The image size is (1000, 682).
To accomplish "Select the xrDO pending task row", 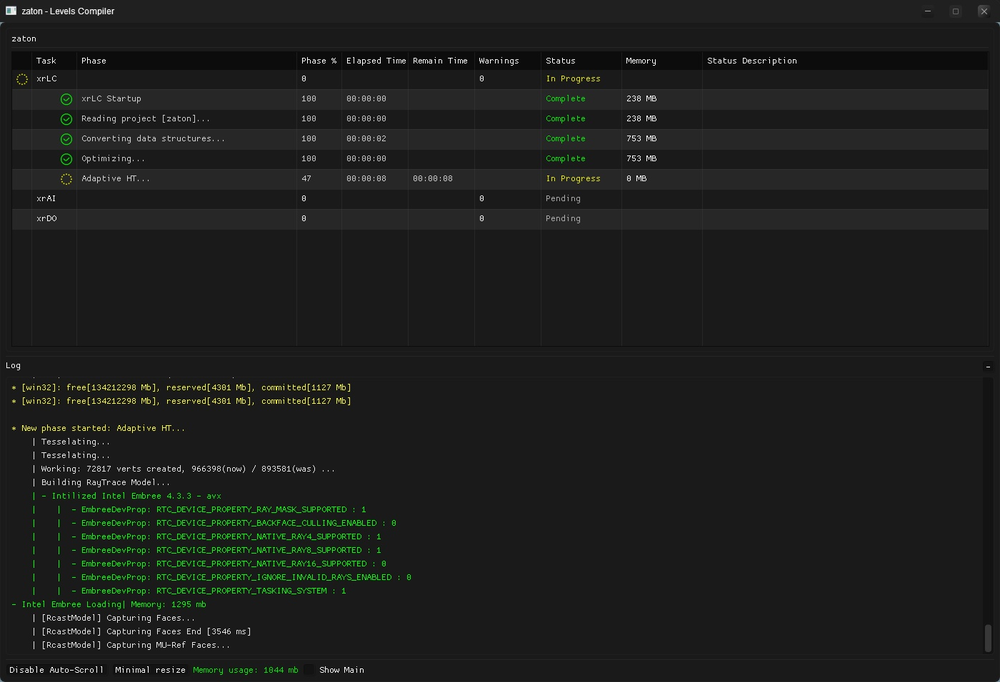I will (x=46, y=219).
